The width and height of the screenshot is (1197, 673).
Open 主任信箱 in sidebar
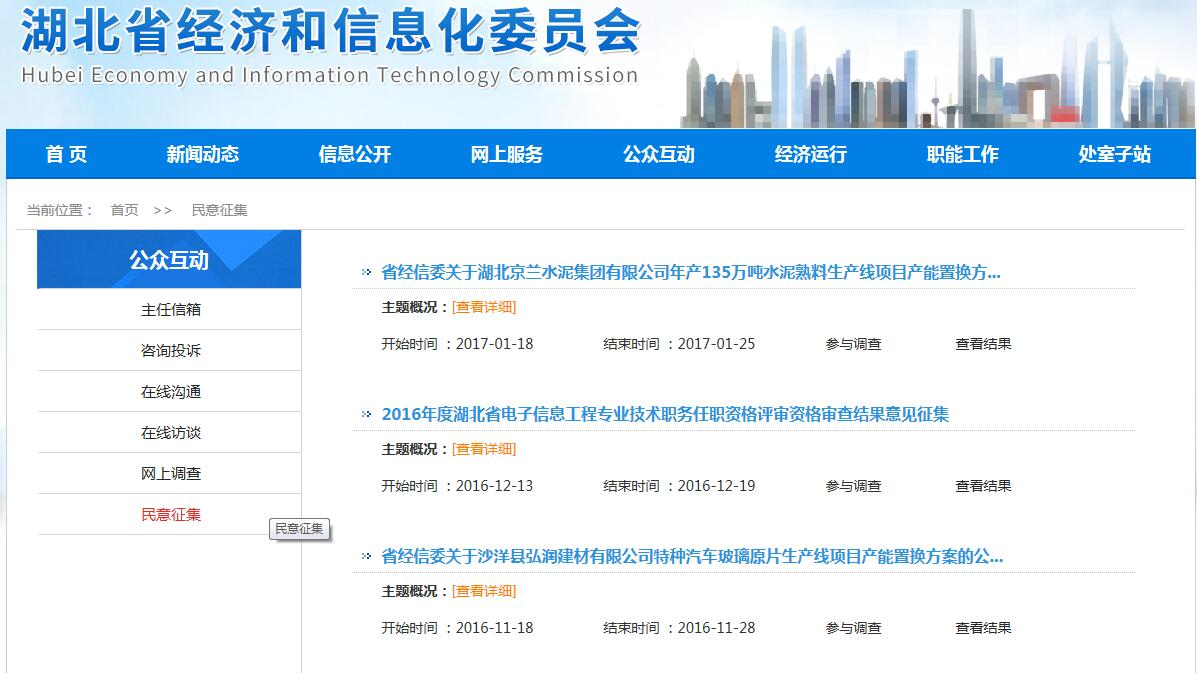click(170, 310)
